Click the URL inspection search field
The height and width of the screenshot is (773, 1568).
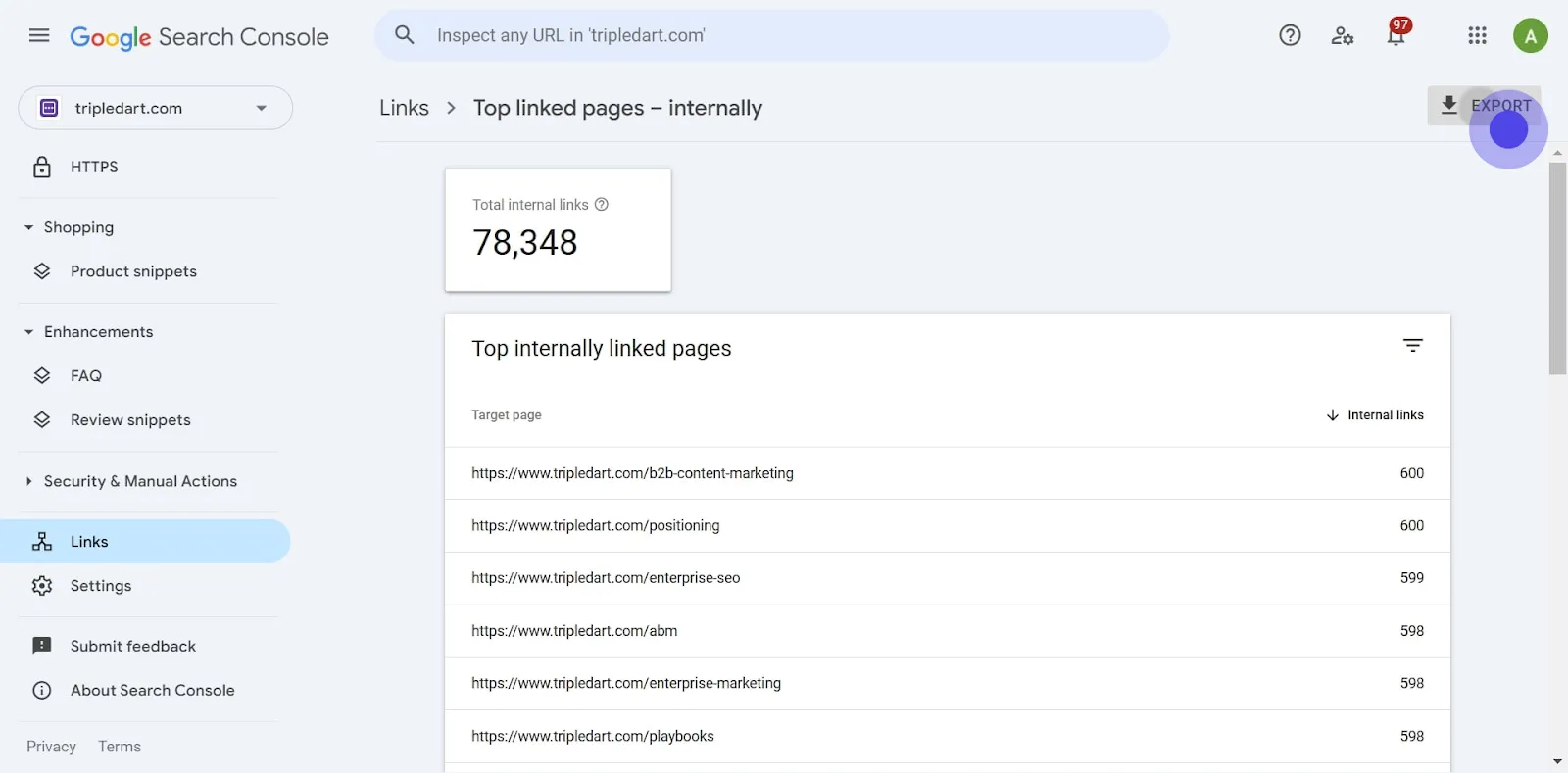(x=772, y=35)
